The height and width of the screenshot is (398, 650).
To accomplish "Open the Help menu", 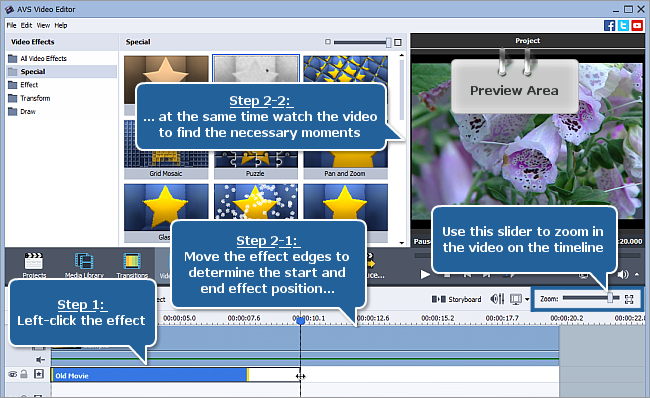I will (61, 25).
